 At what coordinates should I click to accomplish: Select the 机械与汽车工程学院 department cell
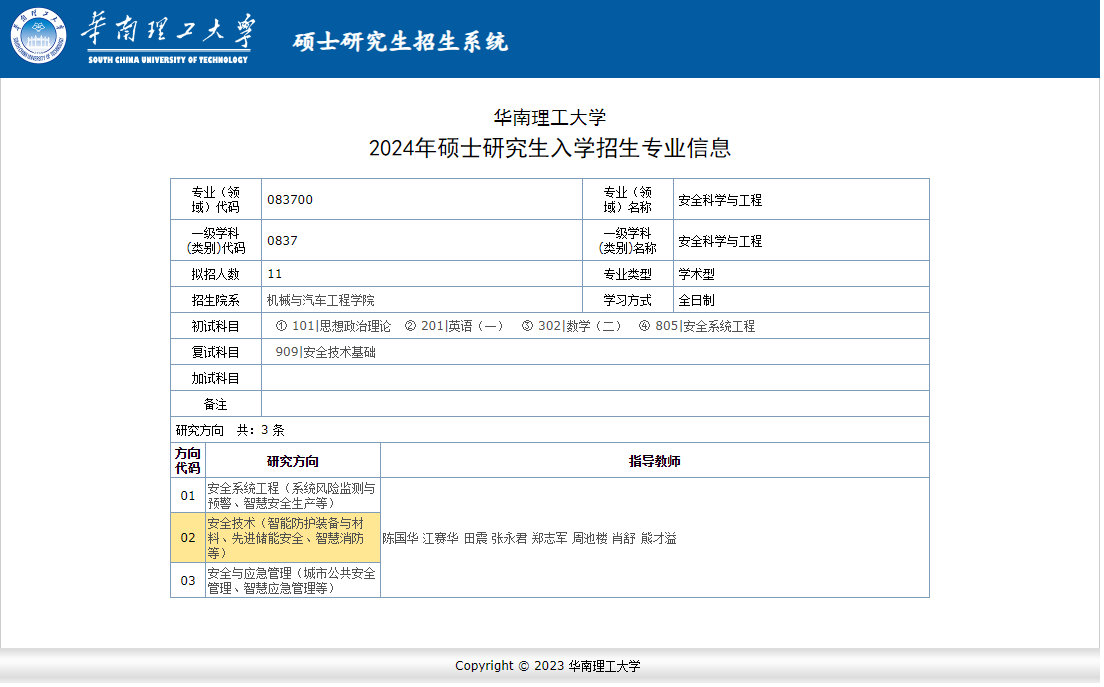(320, 300)
